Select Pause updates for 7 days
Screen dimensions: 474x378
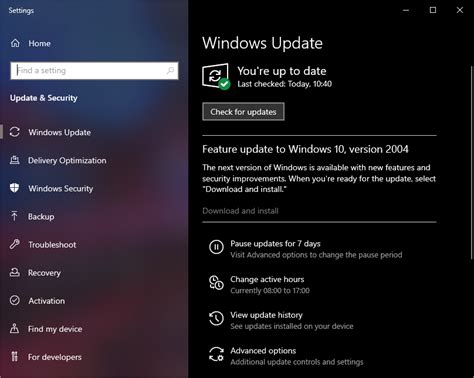click(x=275, y=244)
